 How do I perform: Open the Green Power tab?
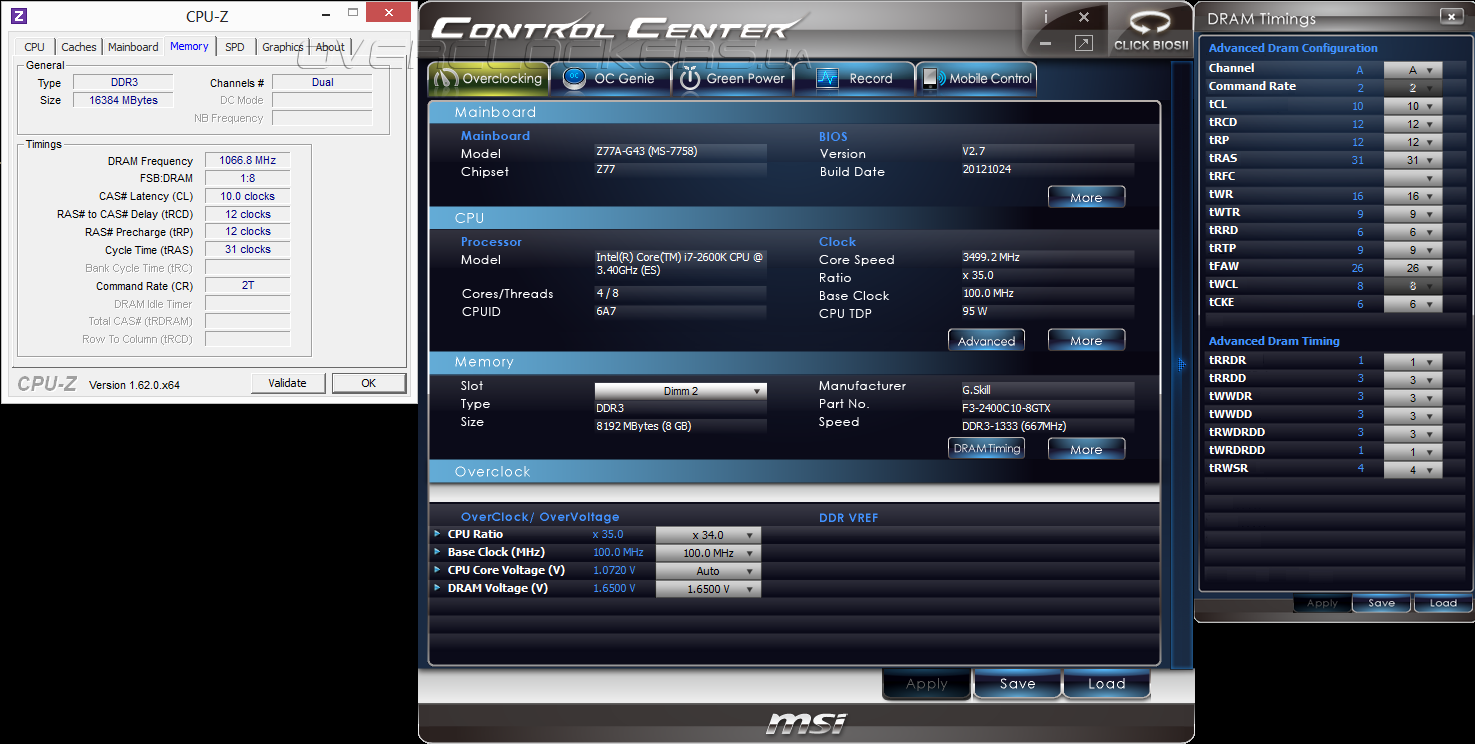(x=733, y=79)
